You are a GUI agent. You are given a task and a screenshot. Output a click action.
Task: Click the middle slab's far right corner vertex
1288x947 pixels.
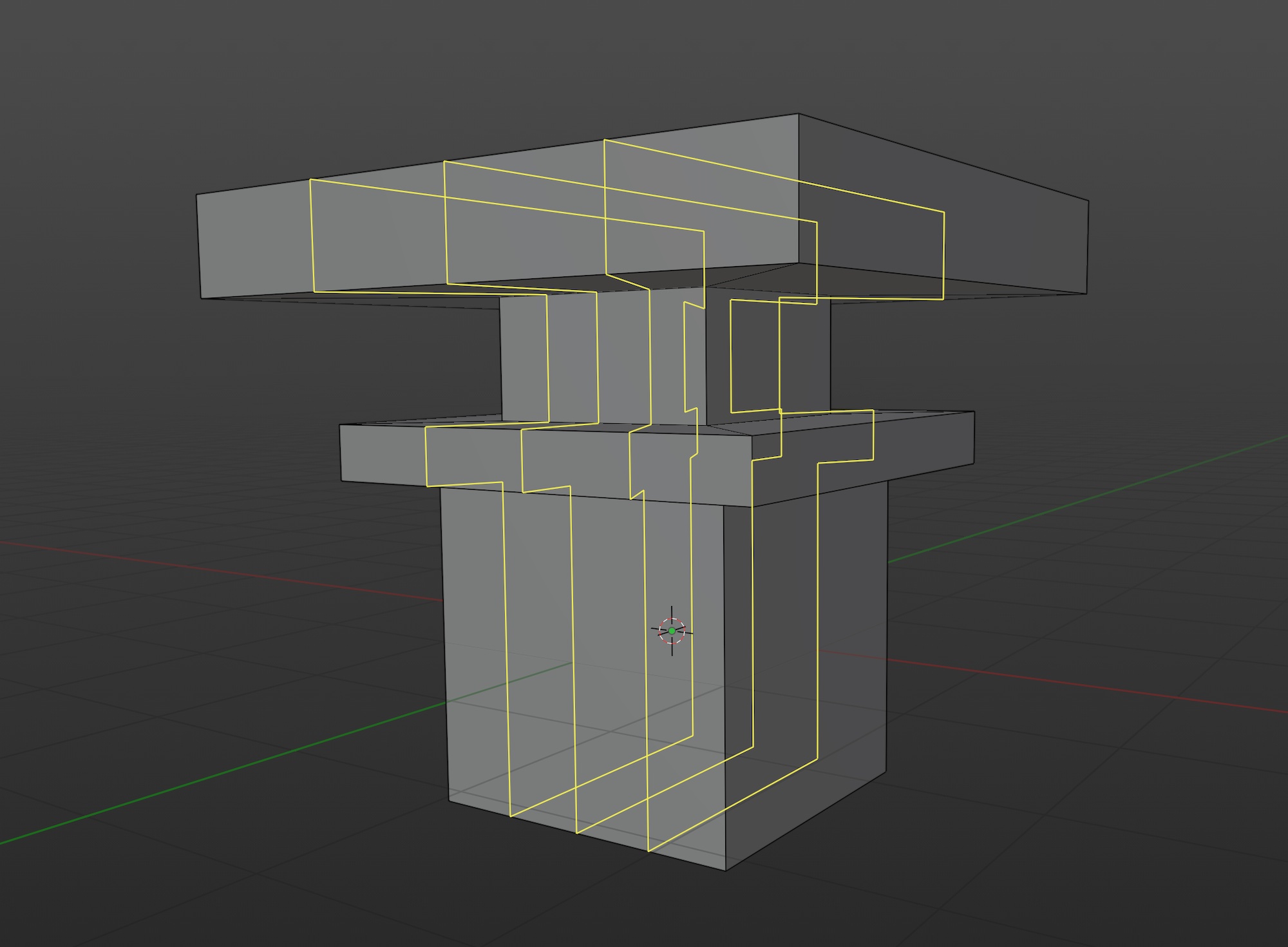pyautogui.click(x=974, y=412)
